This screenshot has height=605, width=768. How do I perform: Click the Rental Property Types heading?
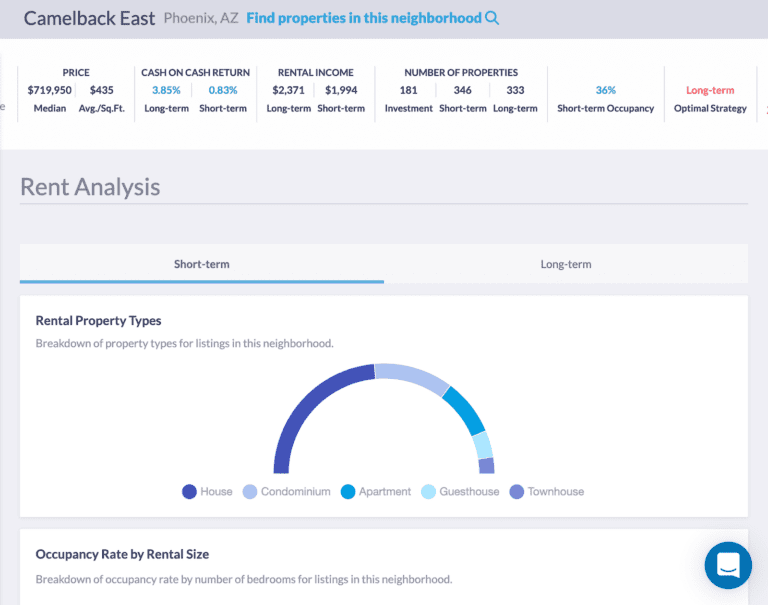[98, 321]
